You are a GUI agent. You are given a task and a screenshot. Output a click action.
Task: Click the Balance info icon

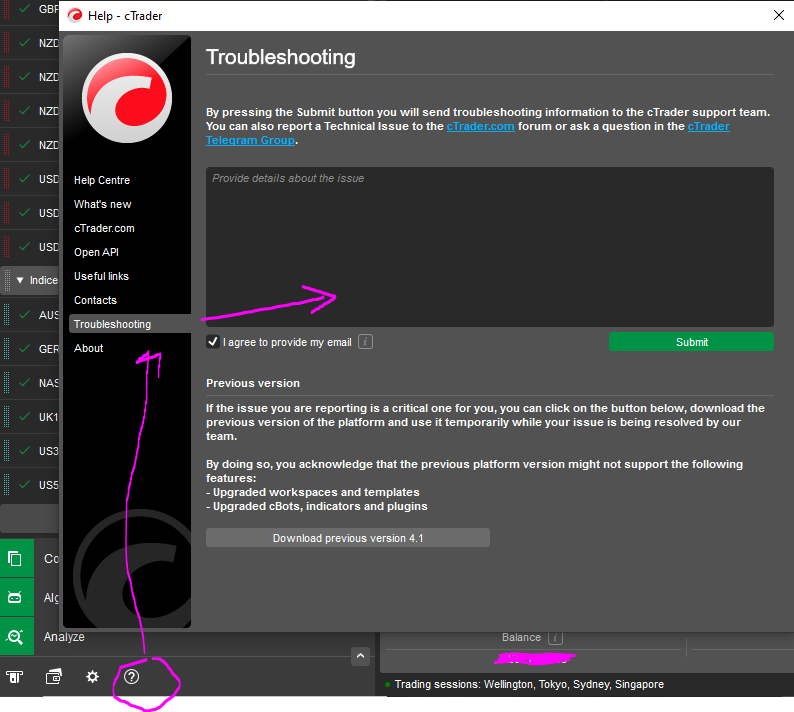coord(555,638)
